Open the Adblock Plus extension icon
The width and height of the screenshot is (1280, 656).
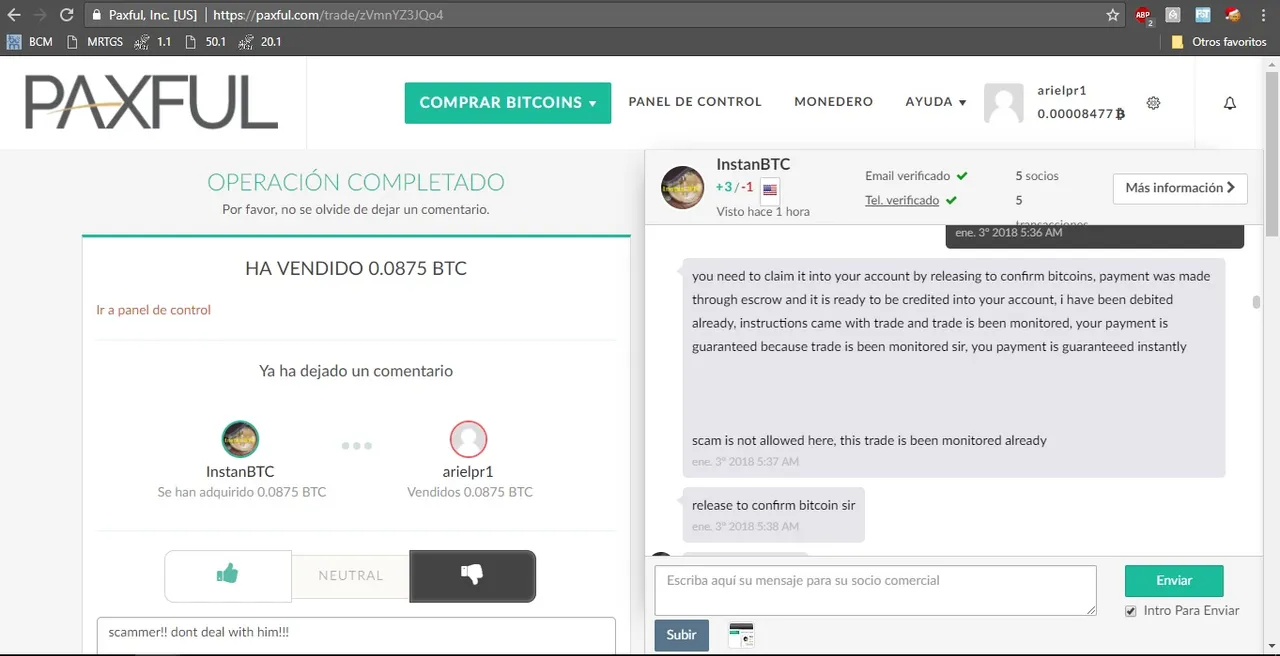[1143, 15]
